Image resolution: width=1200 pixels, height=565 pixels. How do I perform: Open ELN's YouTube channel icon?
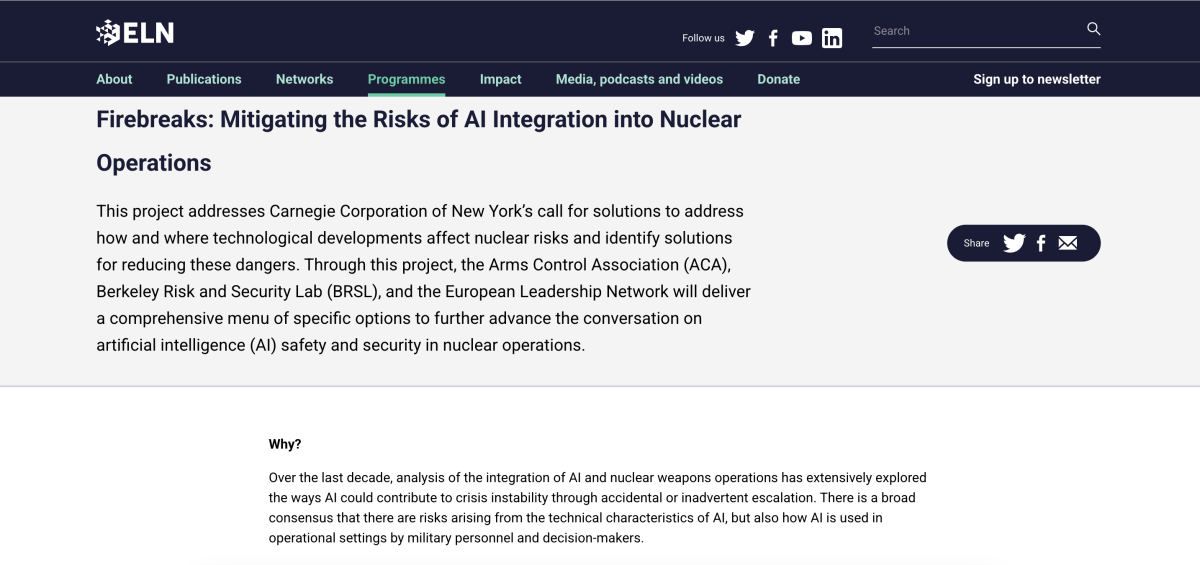click(x=802, y=38)
